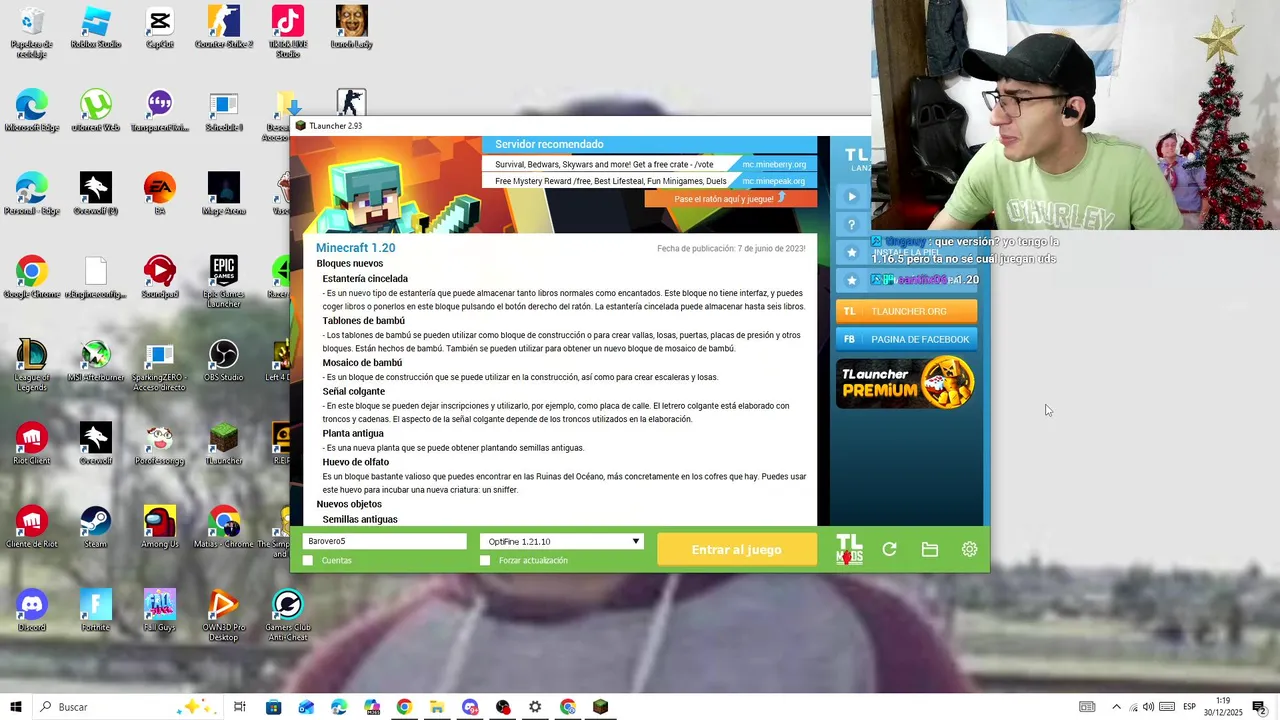Open the Minecraft block taskbar icon
Screen dimensions: 1280x720
pos(600,707)
